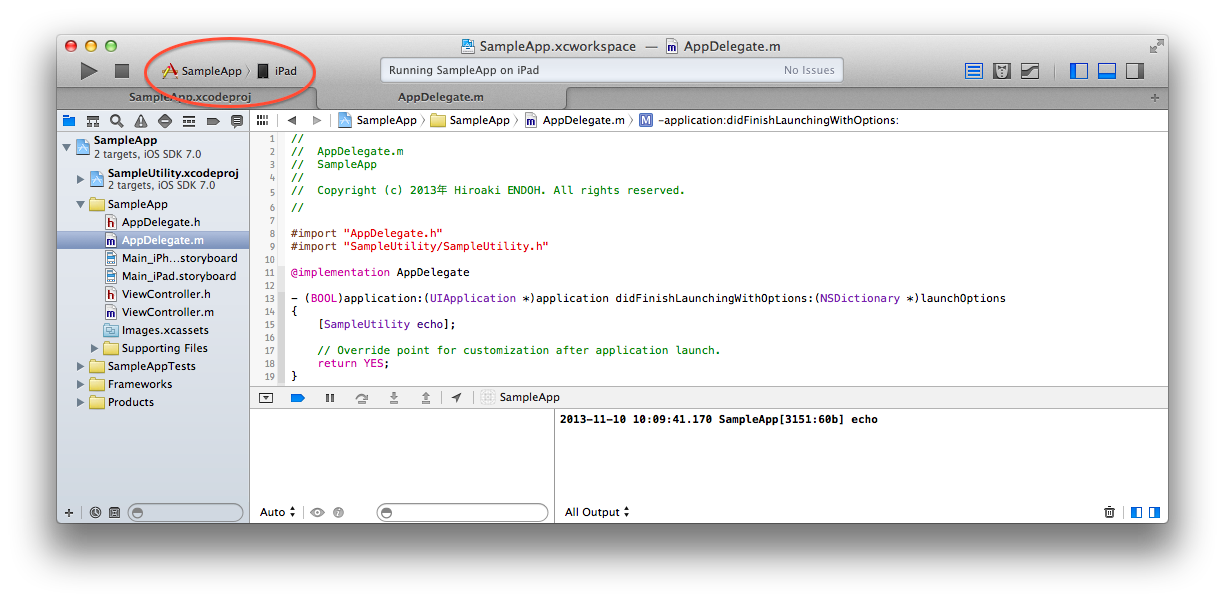This screenshot has height=602, width=1225.
Task: Open the Issue navigator warning icon
Action: click(x=141, y=121)
